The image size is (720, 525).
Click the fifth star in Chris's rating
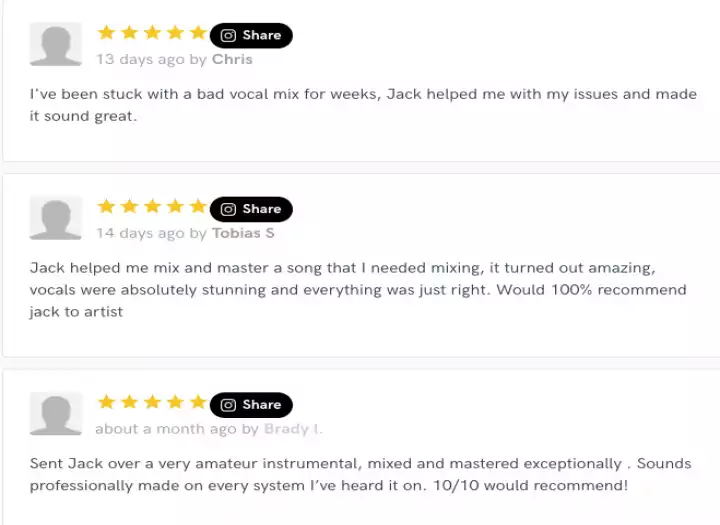point(197,33)
